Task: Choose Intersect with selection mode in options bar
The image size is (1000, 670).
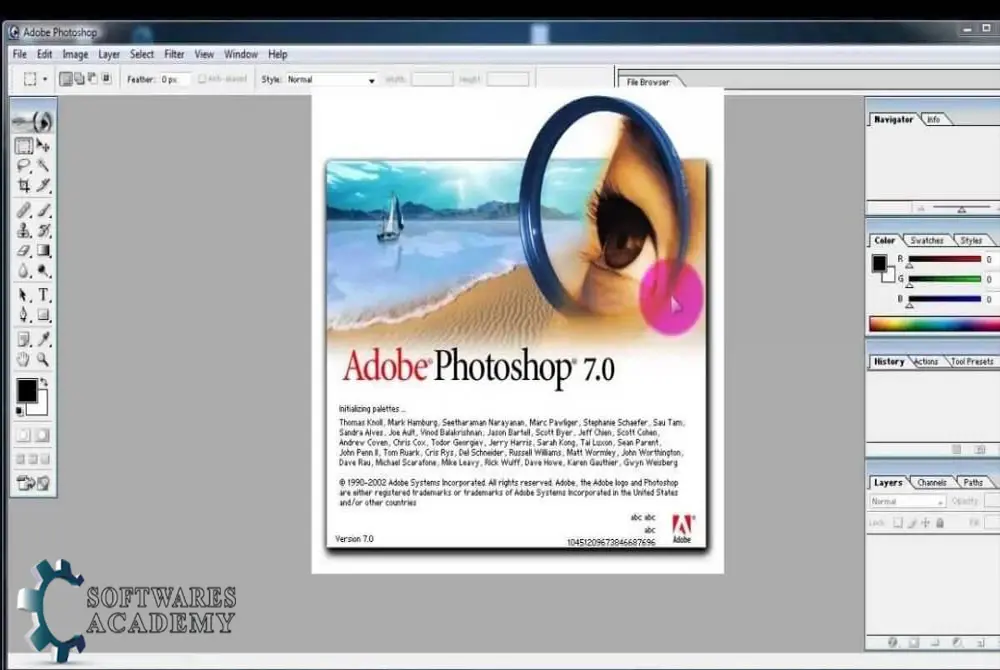Action: pos(107,78)
